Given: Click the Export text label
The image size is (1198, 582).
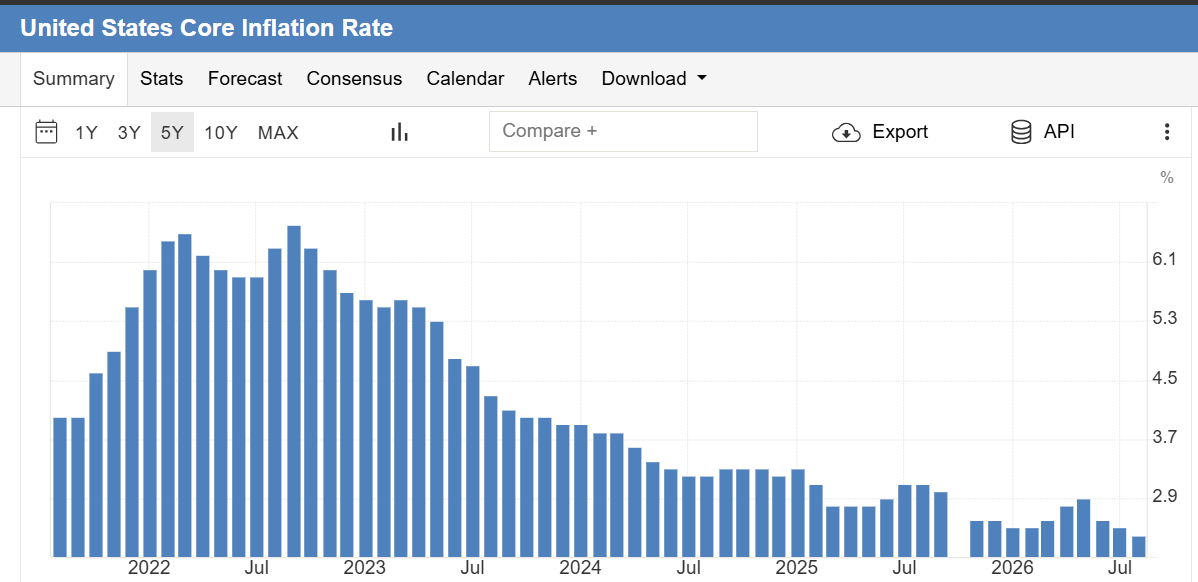Looking at the screenshot, I should pyautogui.click(x=900, y=132).
